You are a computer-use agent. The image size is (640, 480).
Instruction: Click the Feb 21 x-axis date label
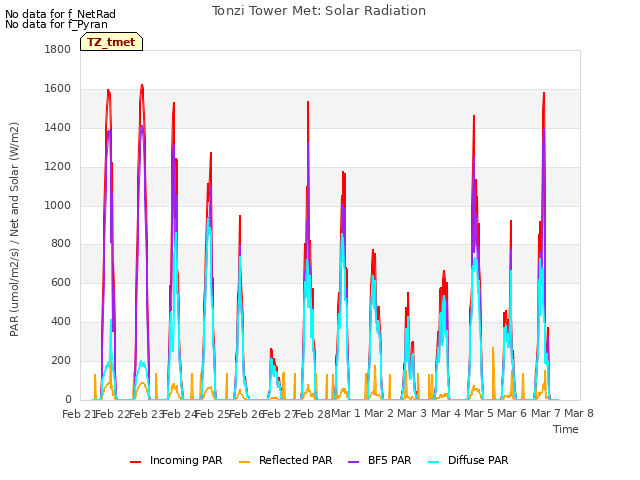(80, 414)
